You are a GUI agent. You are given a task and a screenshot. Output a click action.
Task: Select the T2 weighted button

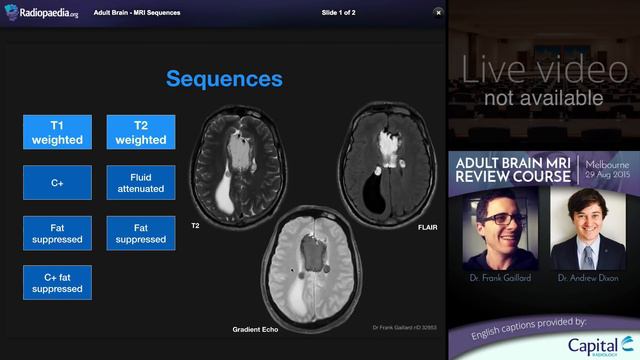(141, 132)
